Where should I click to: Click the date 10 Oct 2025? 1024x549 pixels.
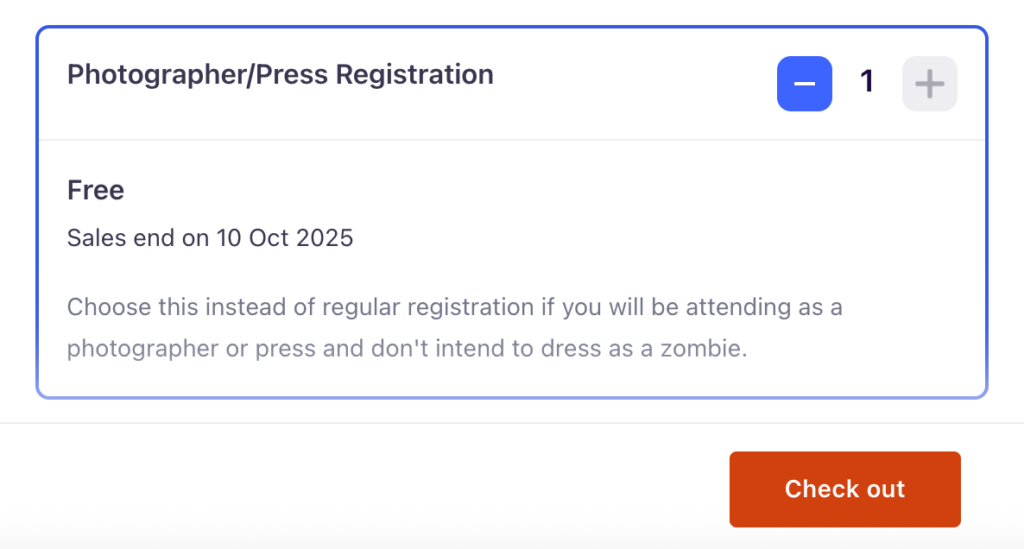point(285,238)
